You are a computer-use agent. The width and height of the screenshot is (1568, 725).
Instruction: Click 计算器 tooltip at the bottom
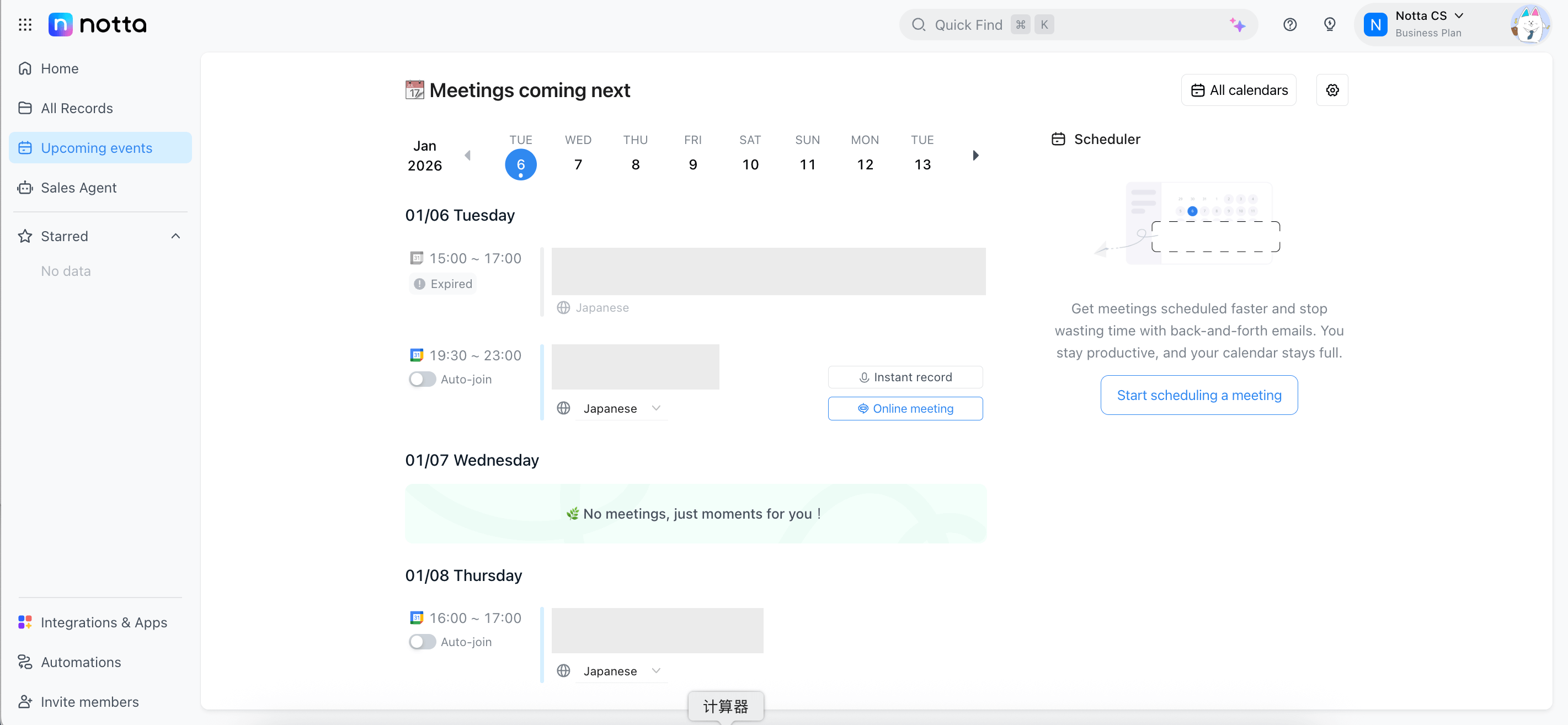coord(726,706)
